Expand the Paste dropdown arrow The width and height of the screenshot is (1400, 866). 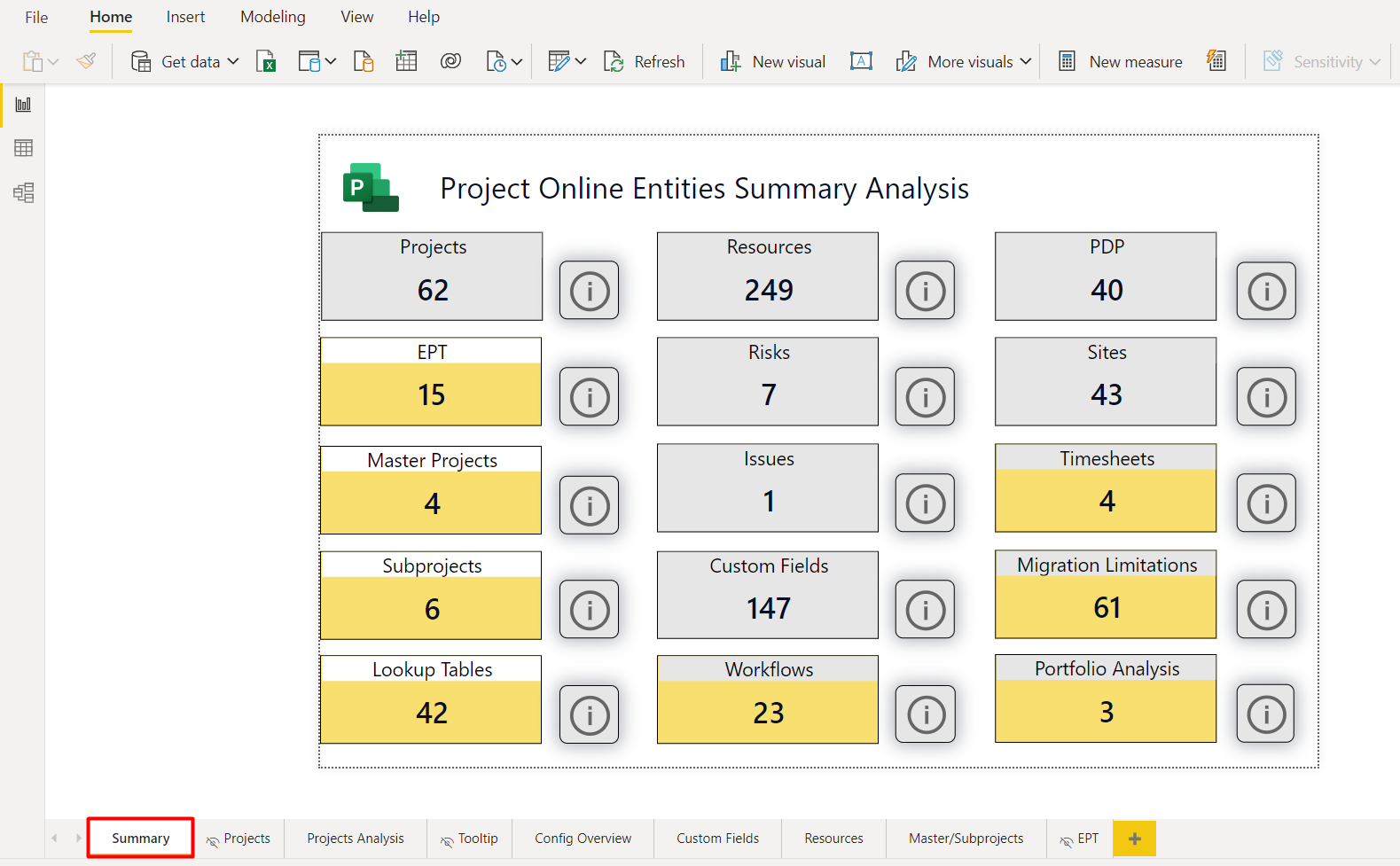pos(53,62)
